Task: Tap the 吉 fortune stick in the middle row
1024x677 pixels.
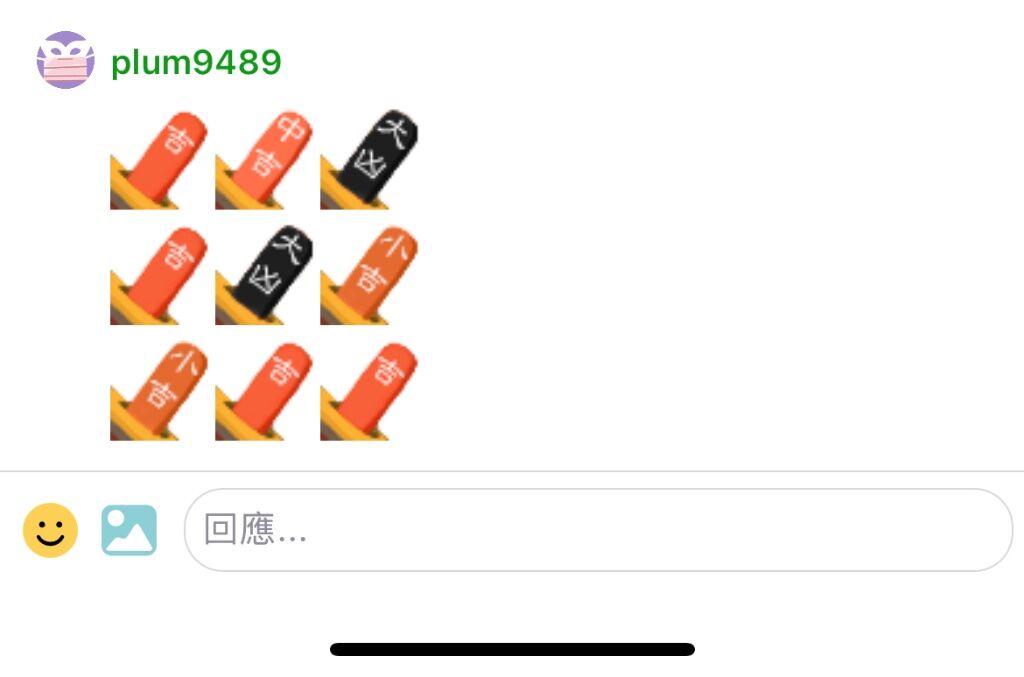Action: click(159, 276)
